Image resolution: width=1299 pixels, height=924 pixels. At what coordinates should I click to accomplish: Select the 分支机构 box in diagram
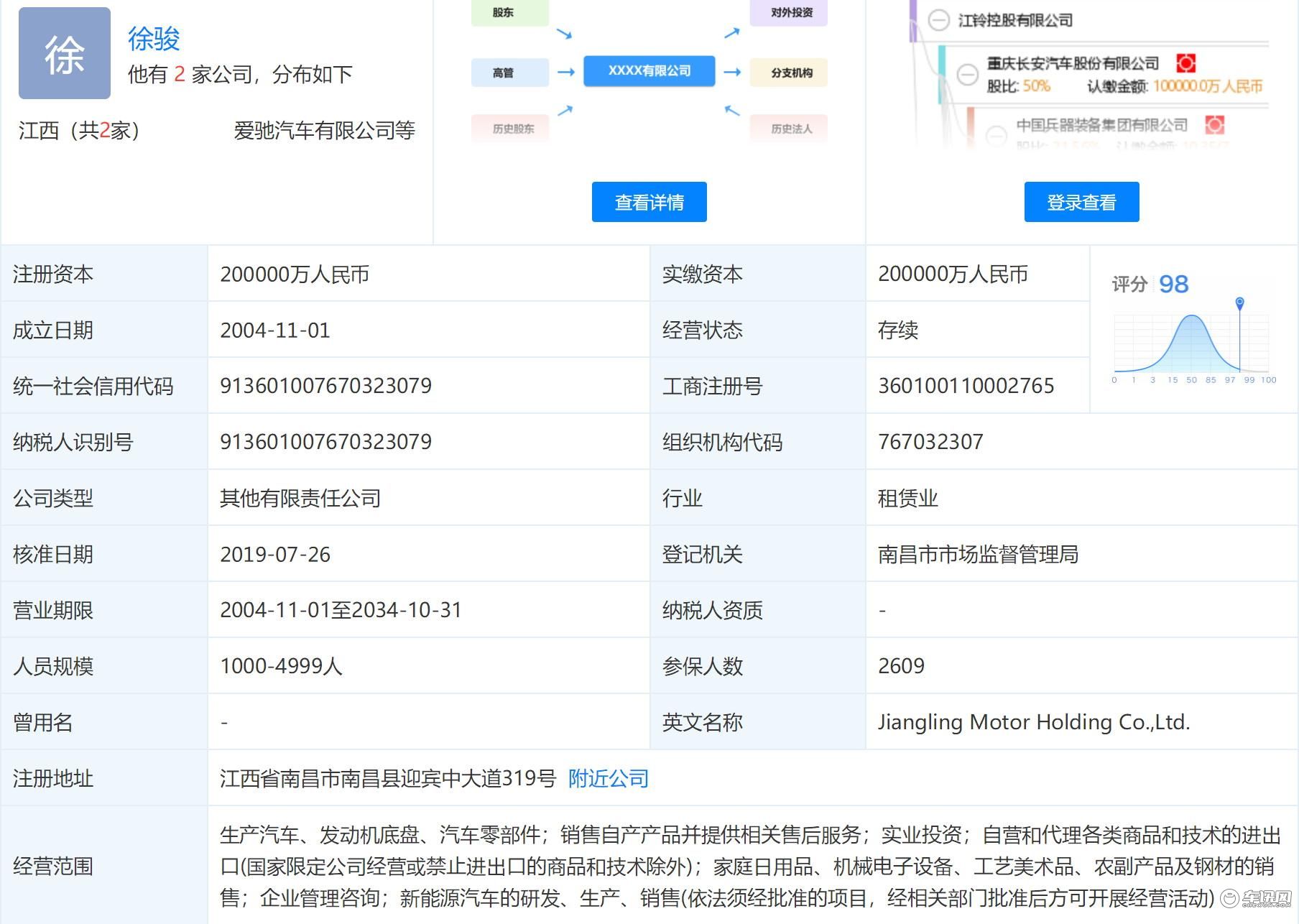pyautogui.click(x=789, y=73)
